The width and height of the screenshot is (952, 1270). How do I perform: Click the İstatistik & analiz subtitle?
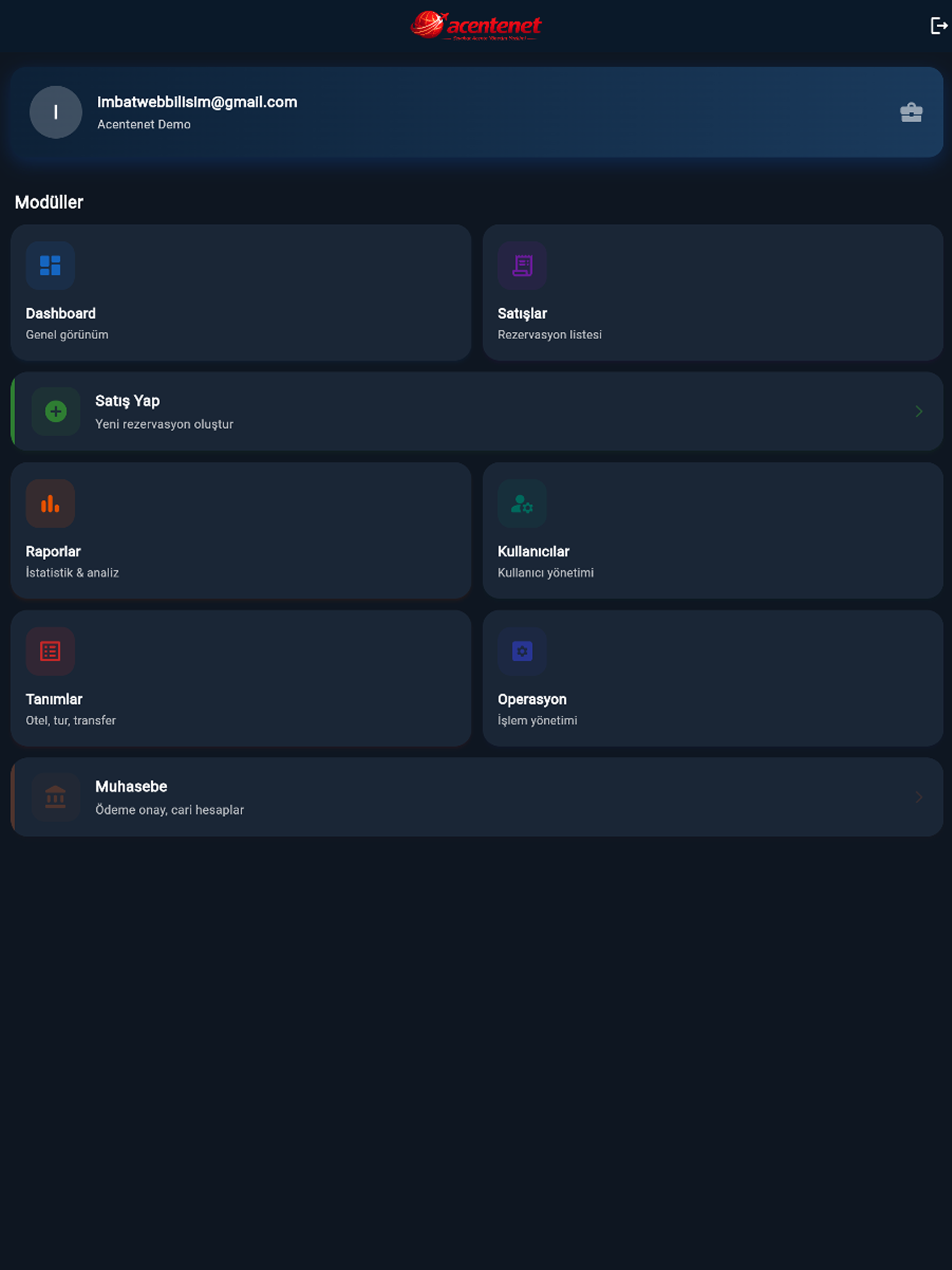point(72,572)
